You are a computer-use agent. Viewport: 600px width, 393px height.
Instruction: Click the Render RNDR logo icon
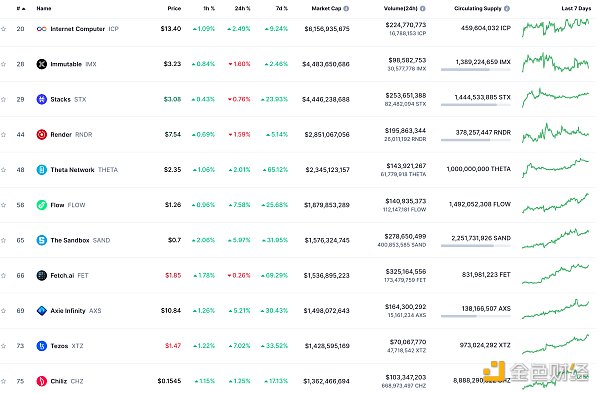pos(41,135)
